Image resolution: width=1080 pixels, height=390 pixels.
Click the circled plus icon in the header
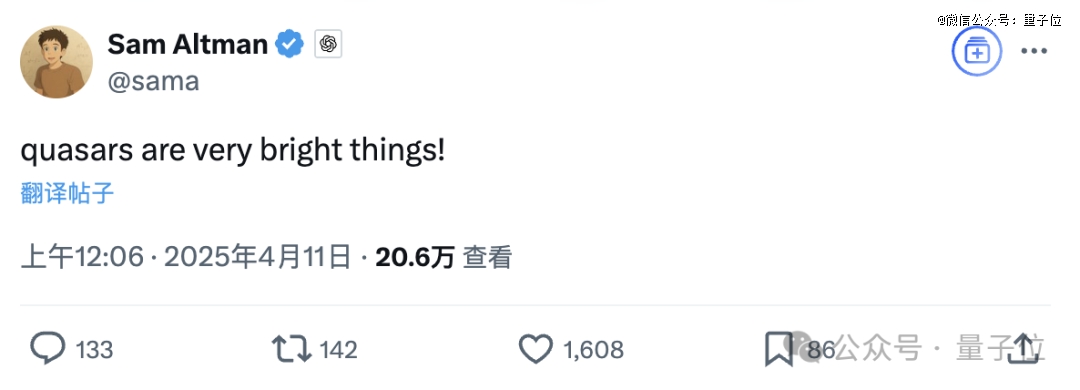977,52
